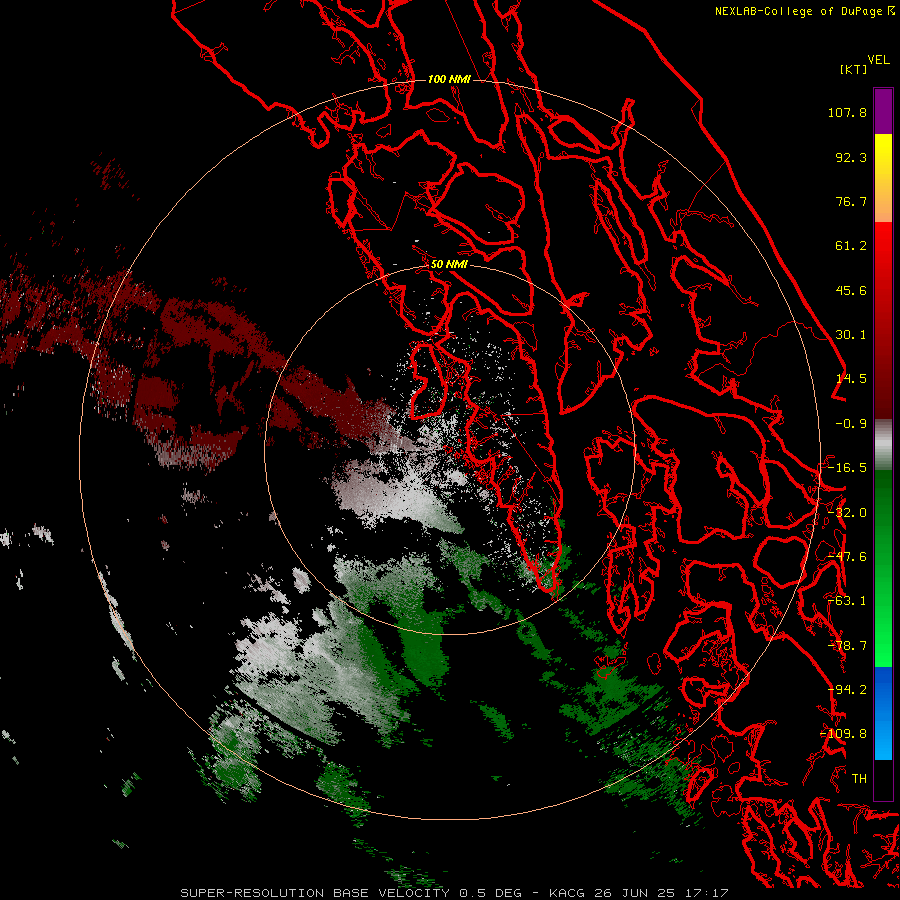Screen dimensions: 900x900
Task: Click the 45.6 legend value
Action: (851, 290)
